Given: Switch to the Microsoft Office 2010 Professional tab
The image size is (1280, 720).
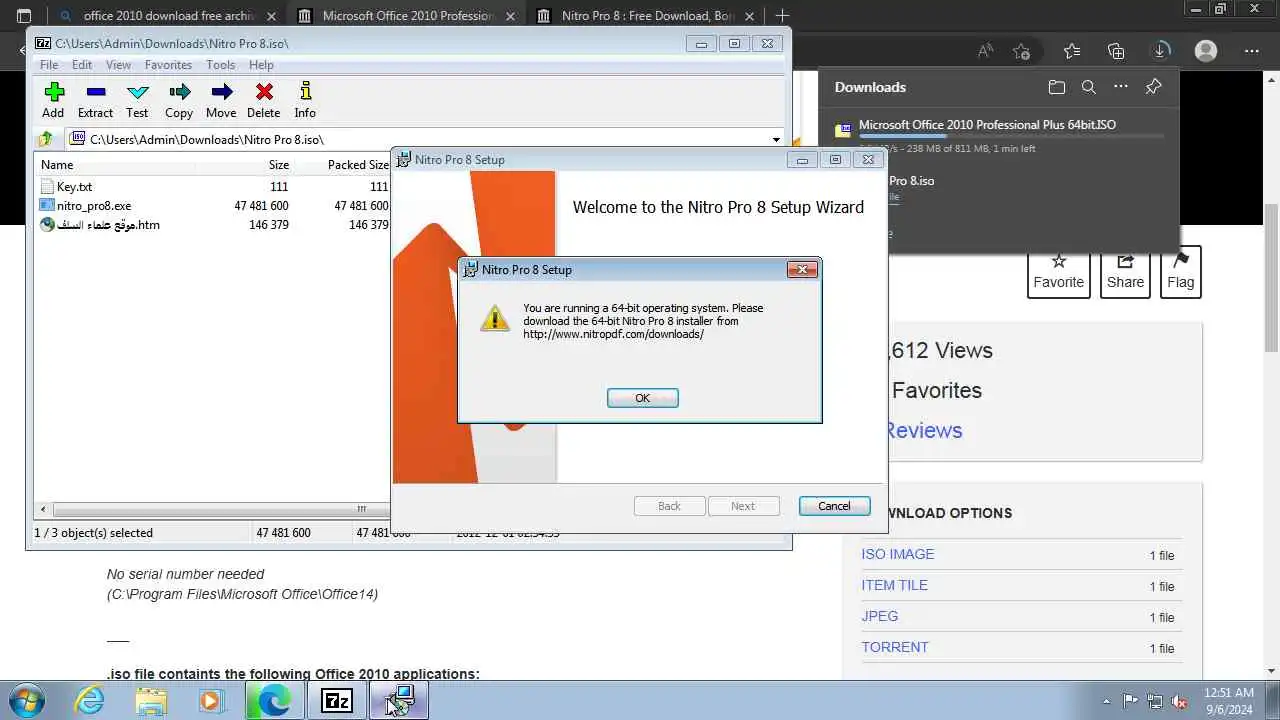Looking at the screenshot, I should (x=406, y=16).
